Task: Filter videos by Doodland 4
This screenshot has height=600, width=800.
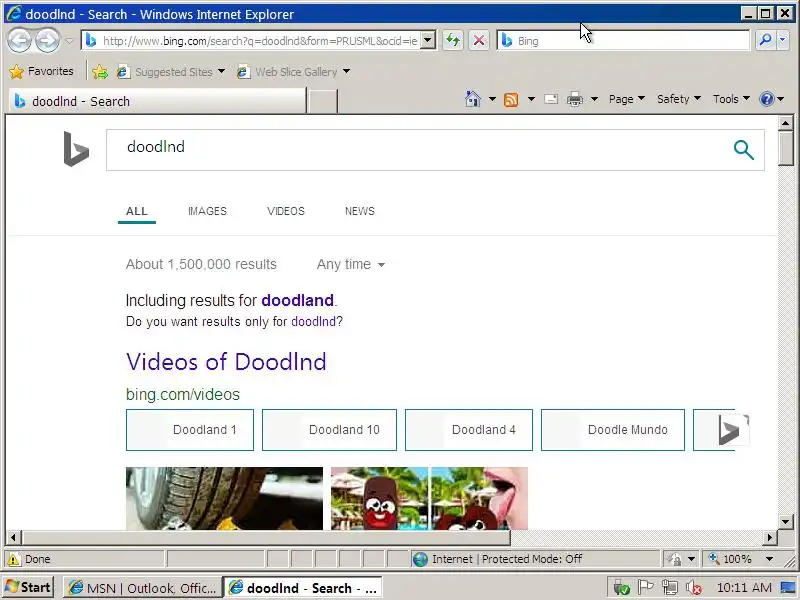Action: coord(469,430)
